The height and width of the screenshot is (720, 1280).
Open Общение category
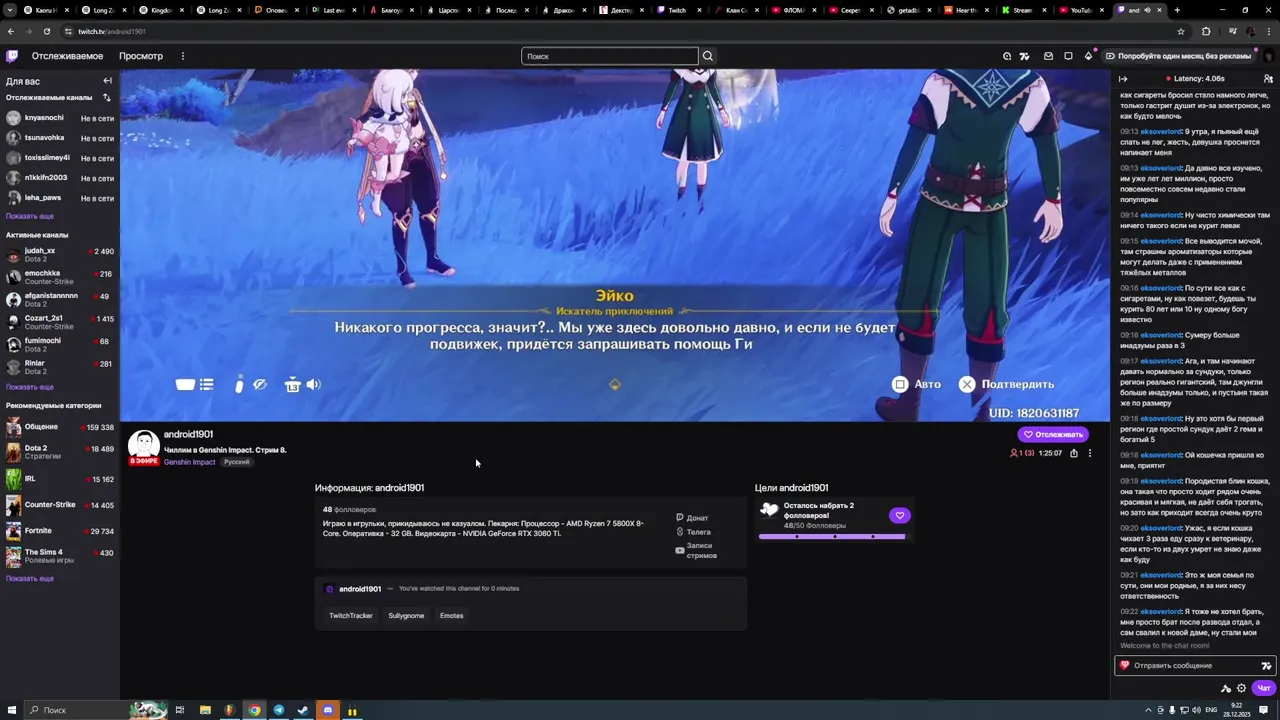[60, 427]
